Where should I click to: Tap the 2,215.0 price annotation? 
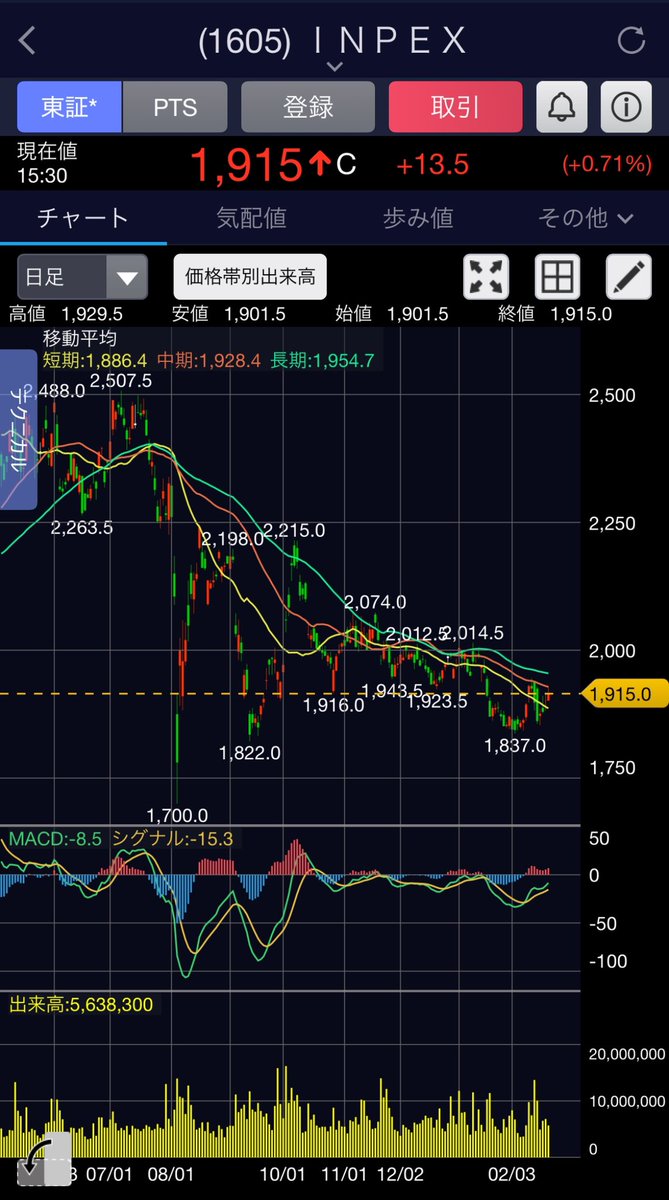294,530
